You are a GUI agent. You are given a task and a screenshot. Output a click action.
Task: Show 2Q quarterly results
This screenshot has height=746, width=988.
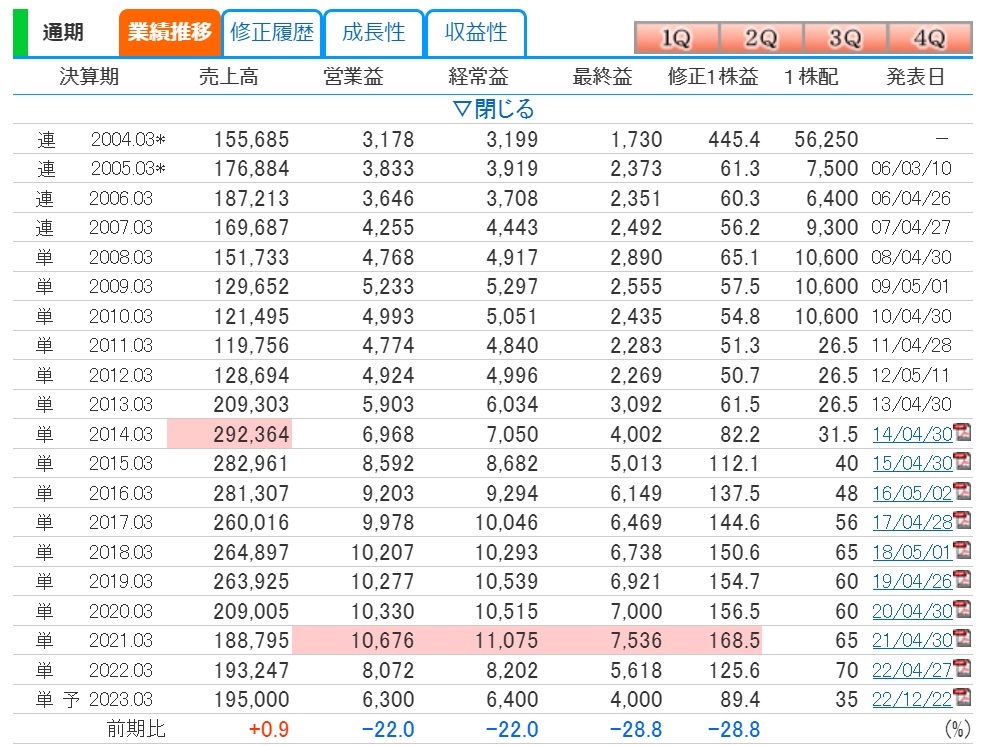point(761,38)
